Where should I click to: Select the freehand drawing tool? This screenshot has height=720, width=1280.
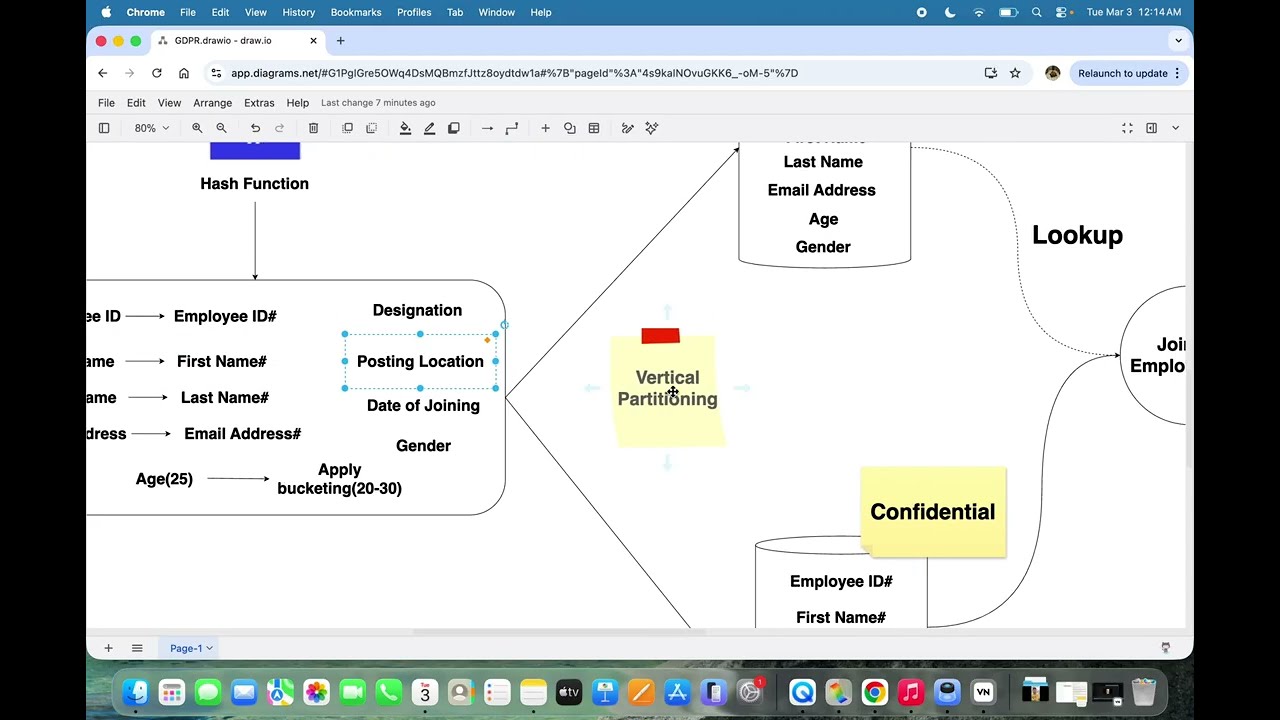[x=627, y=128]
